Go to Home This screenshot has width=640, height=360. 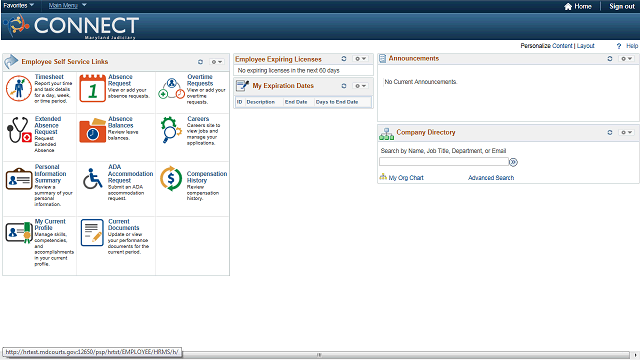[578, 6]
